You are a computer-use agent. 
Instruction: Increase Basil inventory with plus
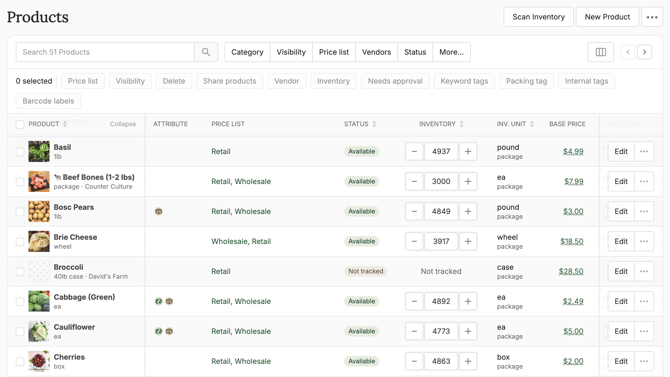point(468,151)
